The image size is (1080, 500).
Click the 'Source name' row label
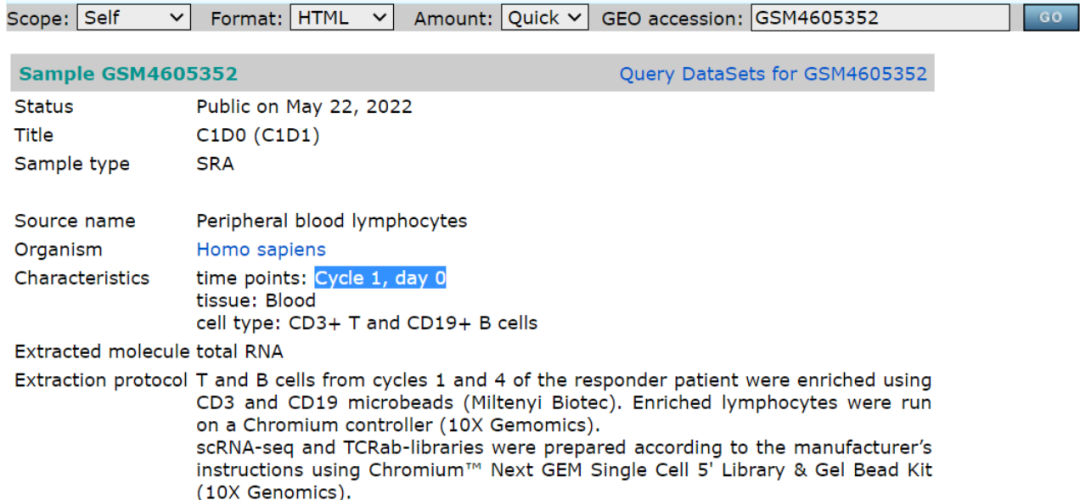coord(74,221)
